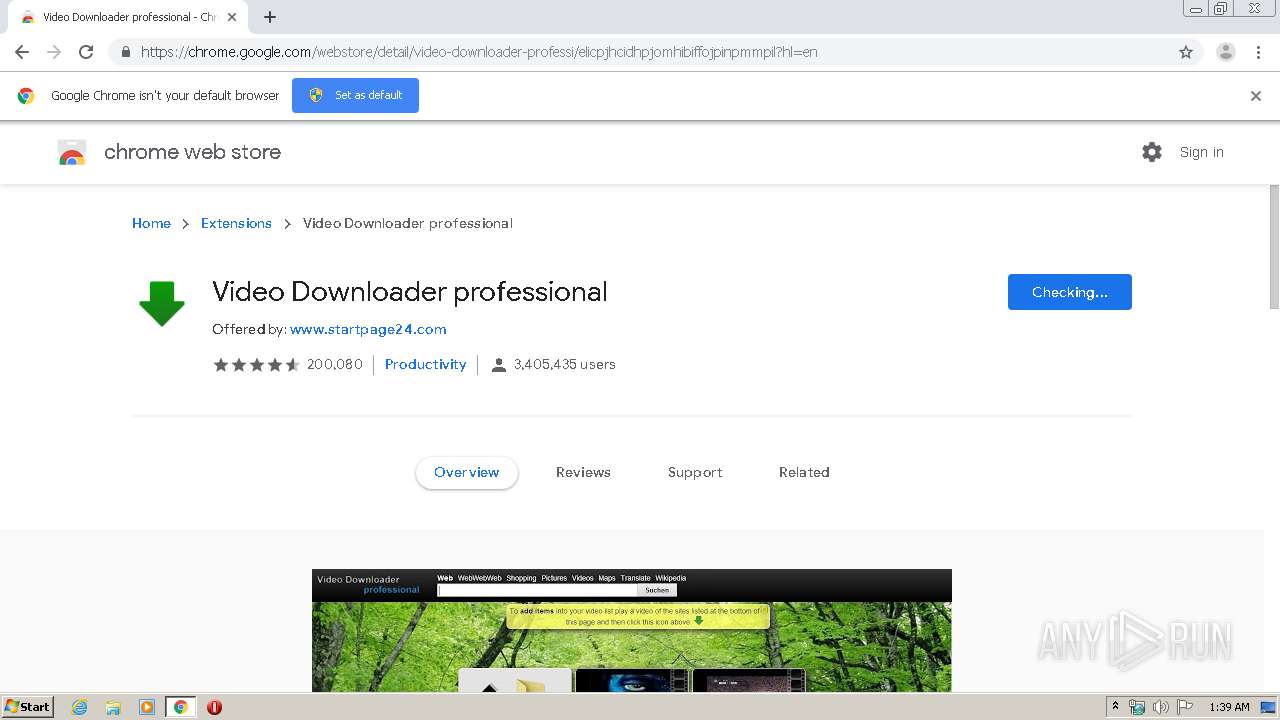Open the Web Store settings gear

(x=1152, y=152)
